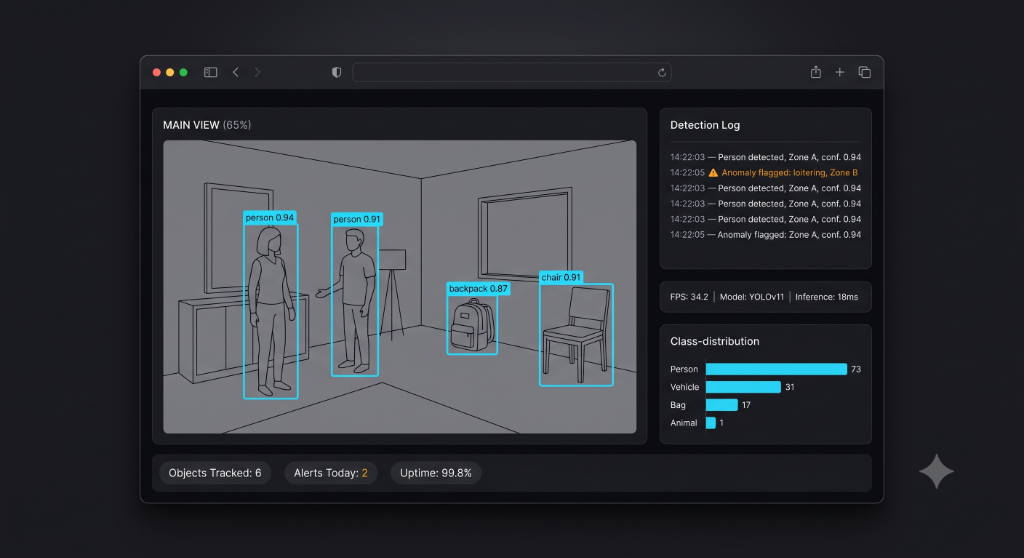Open the share icon in the toolbar
1024x558 pixels.
(816, 72)
